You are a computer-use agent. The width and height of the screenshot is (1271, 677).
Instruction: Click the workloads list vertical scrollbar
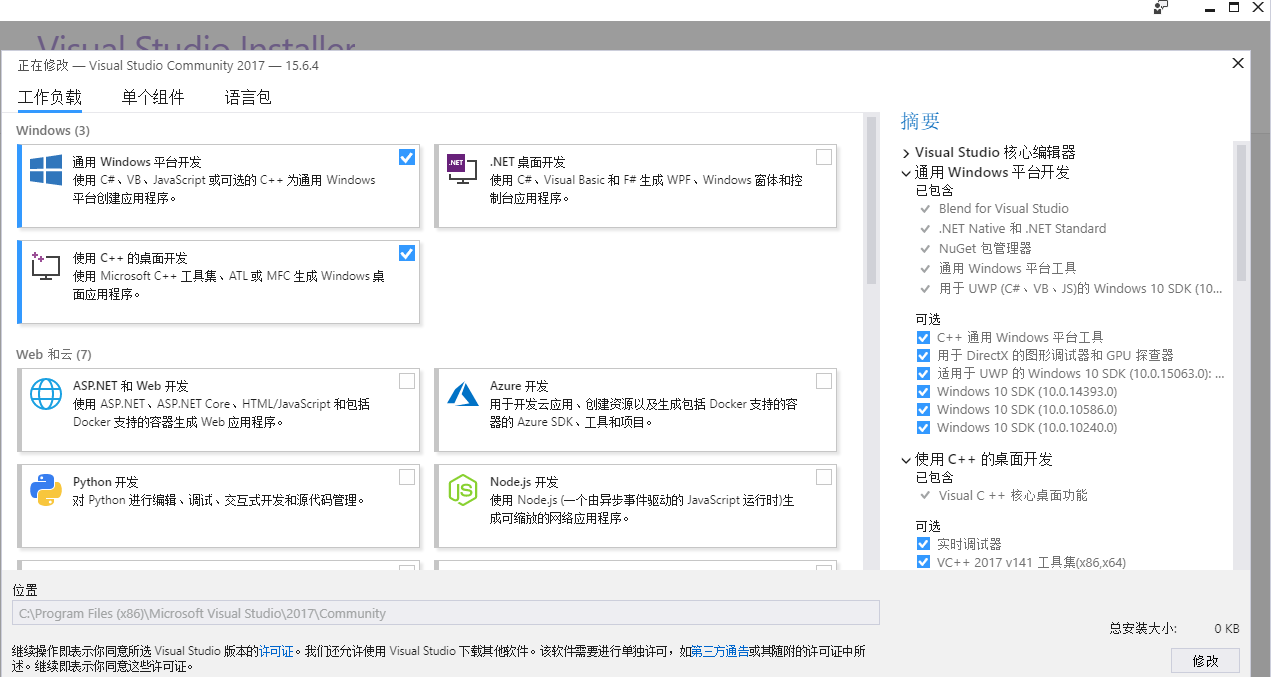coord(871,200)
